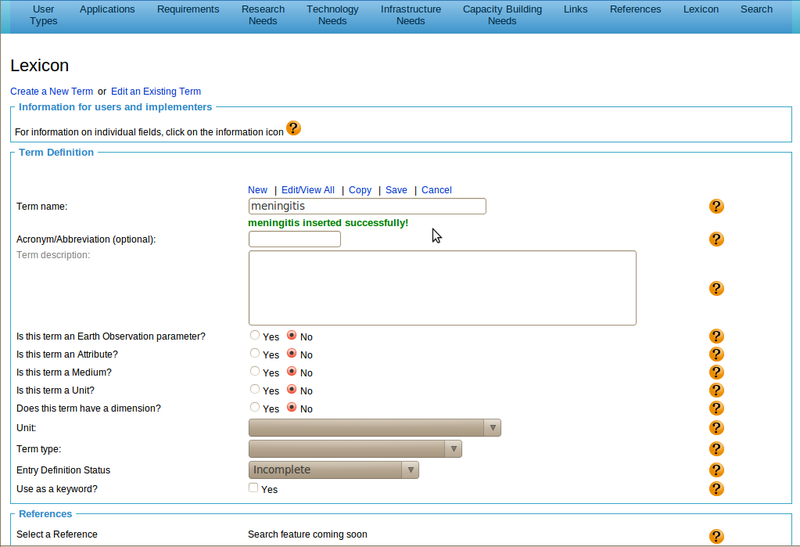
Task: Click help icon for Term type row
Action: point(716,449)
